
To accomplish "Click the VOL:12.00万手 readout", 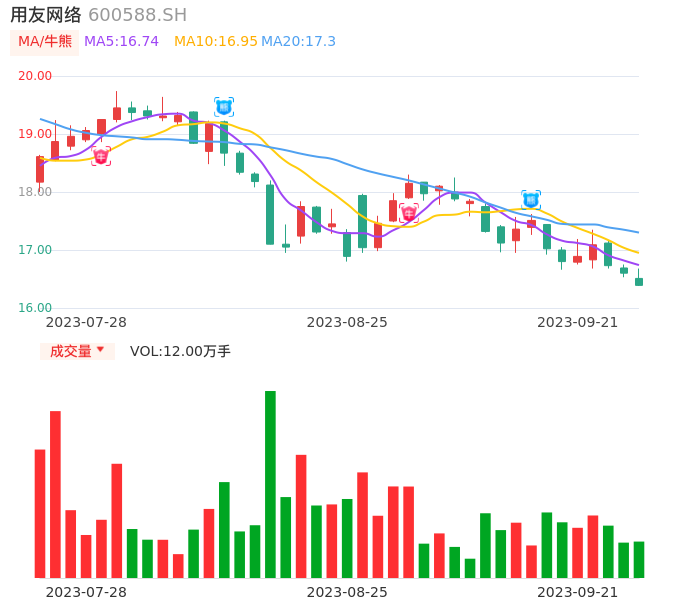I will coord(180,351).
